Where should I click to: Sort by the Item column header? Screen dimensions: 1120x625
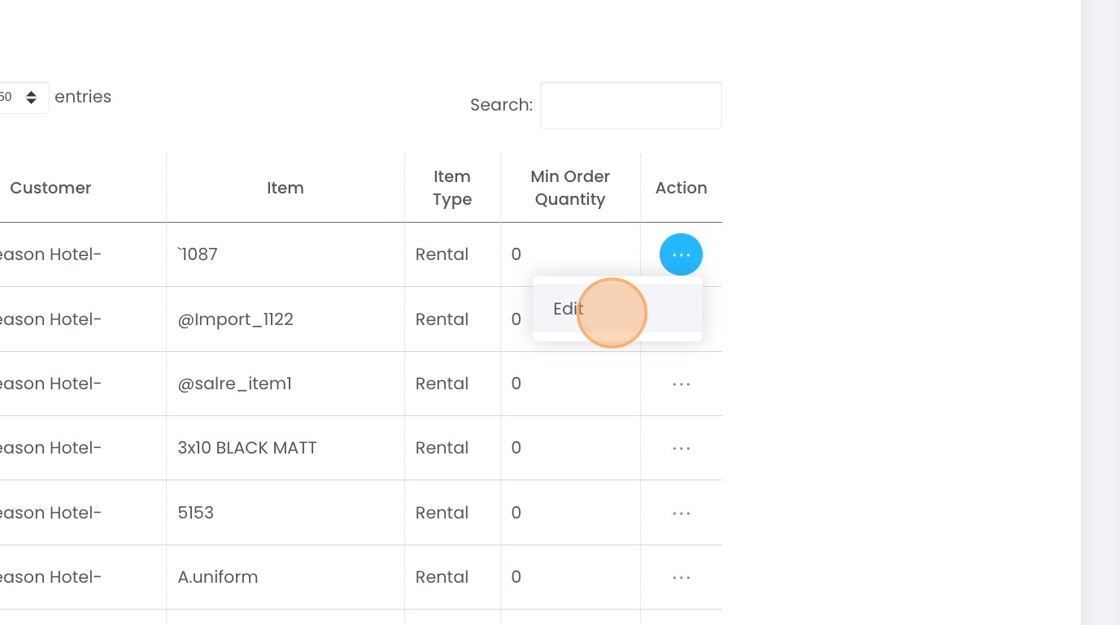(285, 188)
